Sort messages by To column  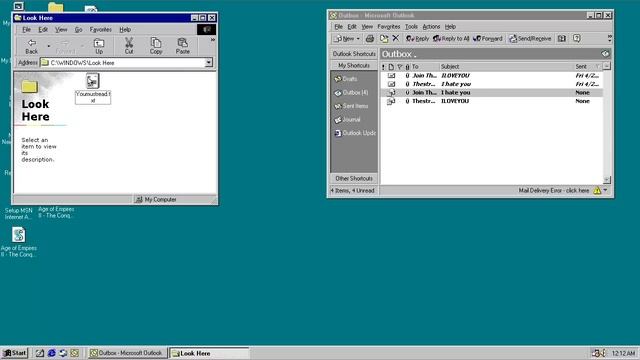[424, 67]
